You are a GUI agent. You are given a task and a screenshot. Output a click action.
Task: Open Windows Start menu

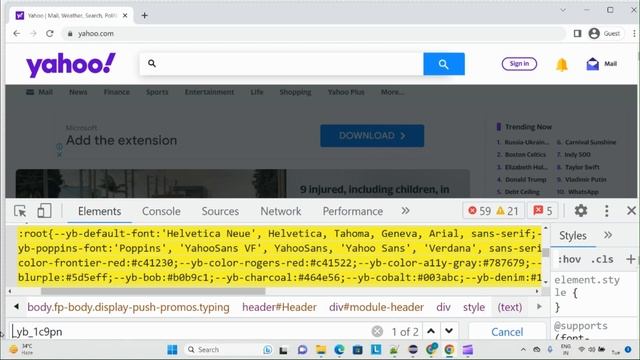tap(172, 350)
